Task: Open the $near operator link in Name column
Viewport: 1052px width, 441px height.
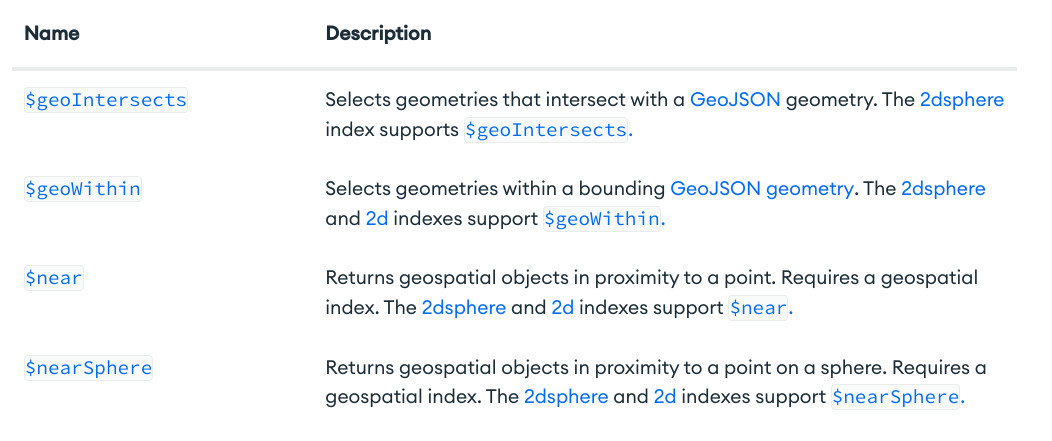Action: pyautogui.click(x=54, y=278)
